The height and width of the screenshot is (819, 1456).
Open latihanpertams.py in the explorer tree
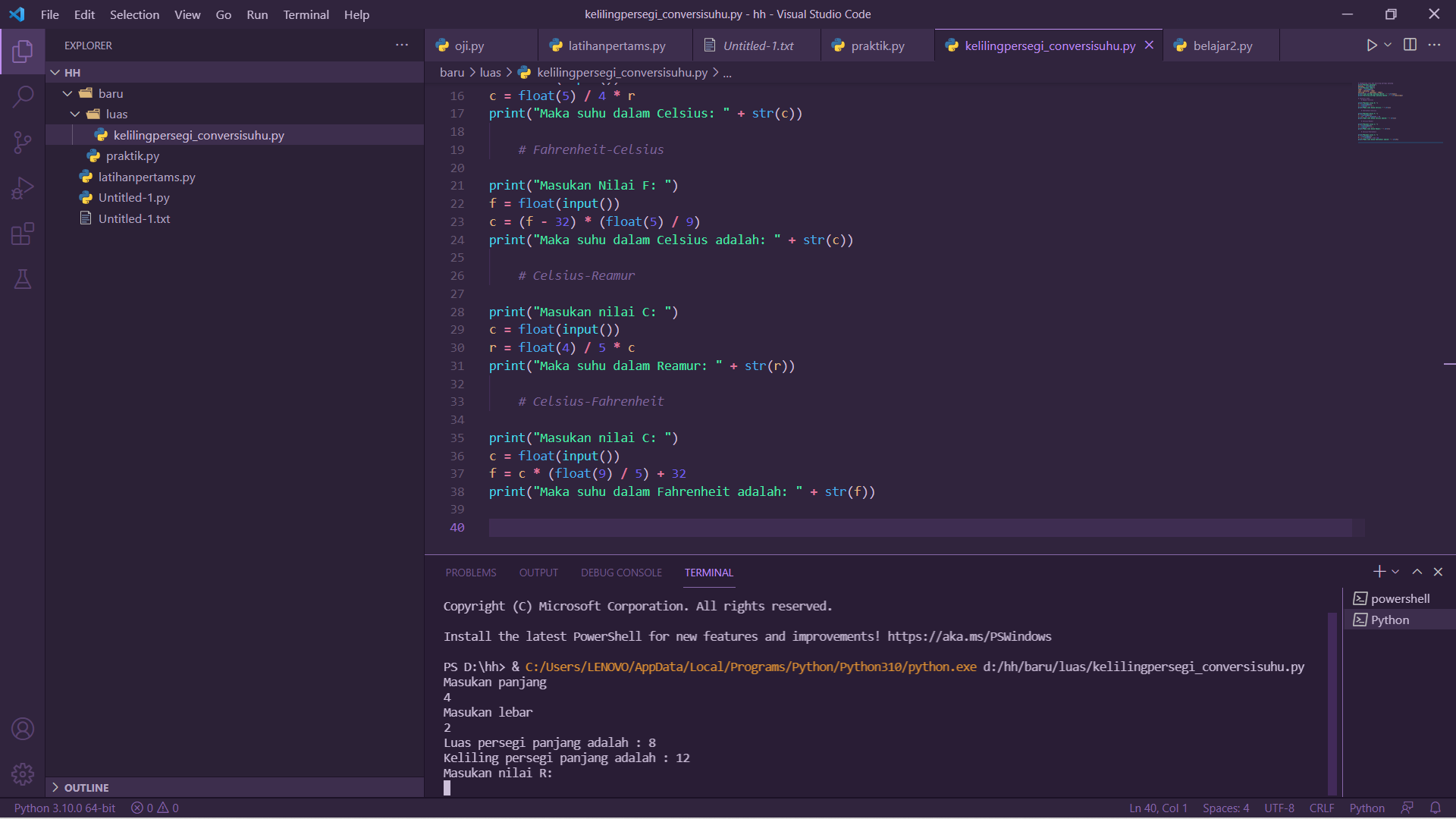235,177
